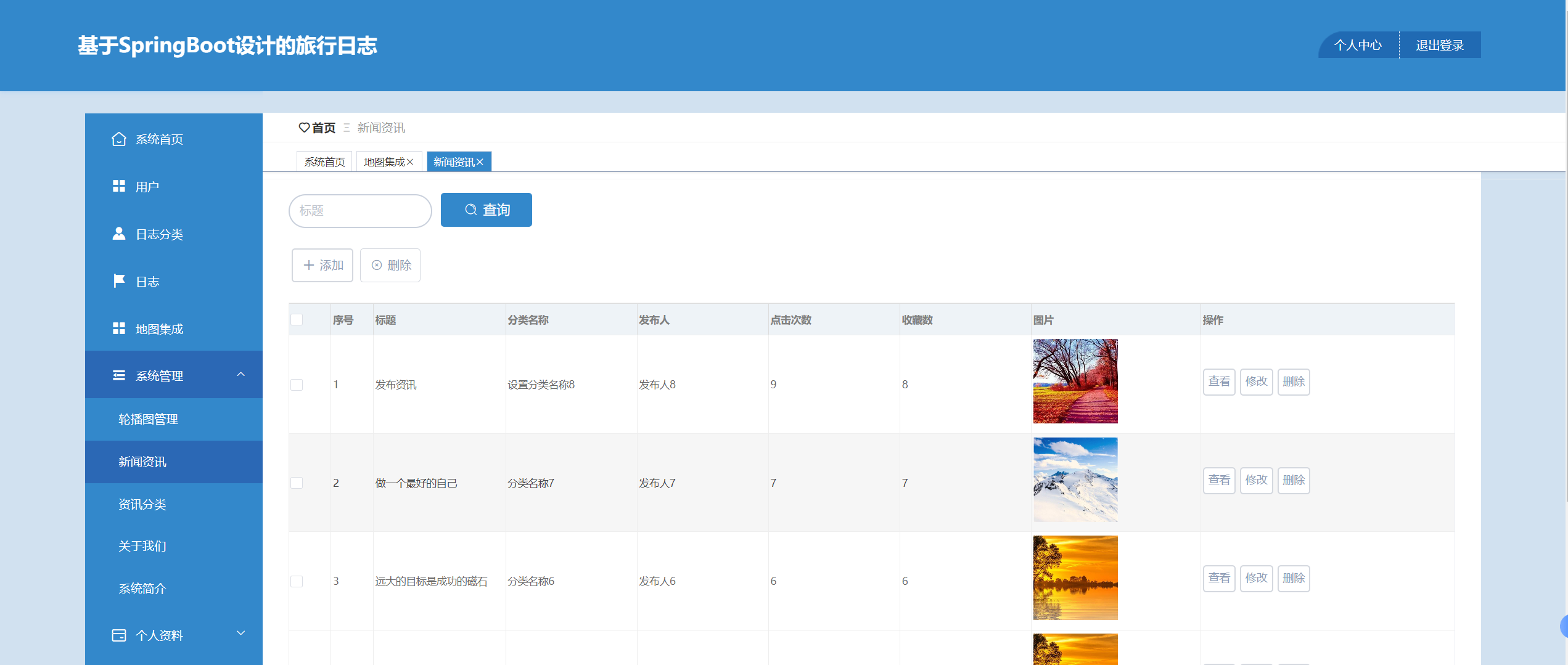Open the snow mountain thumbnail image
The height and width of the screenshot is (665, 1568).
click(1075, 480)
